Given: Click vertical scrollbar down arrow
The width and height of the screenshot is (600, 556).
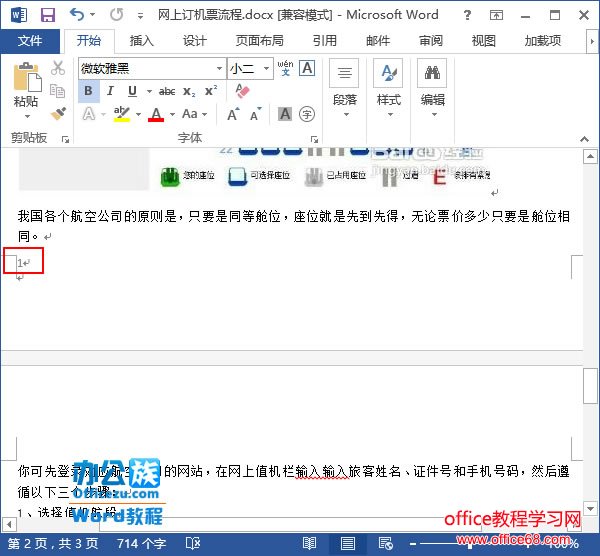Looking at the screenshot, I should (590, 509).
